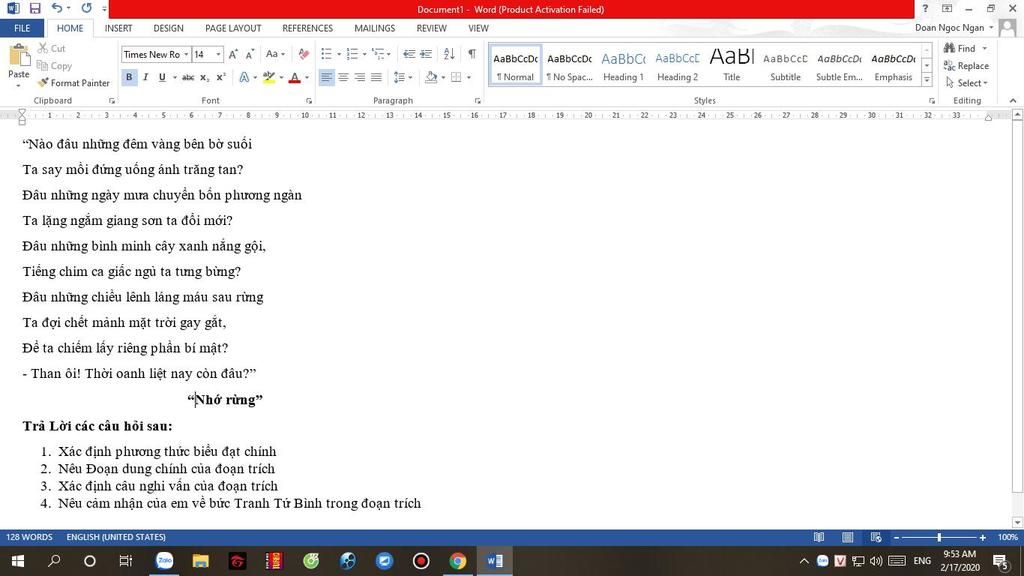The height and width of the screenshot is (576, 1024).
Task: Undo the last action
Action: coord(57,8)
